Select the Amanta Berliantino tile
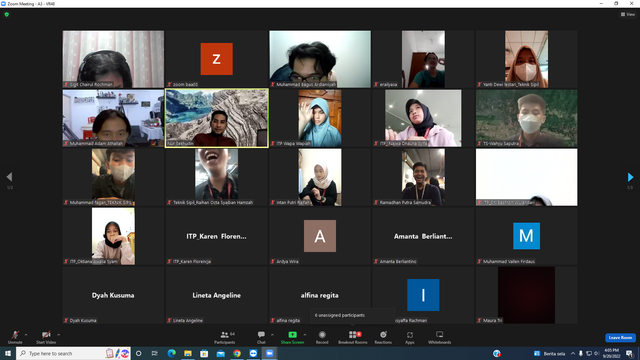The width and height of the screenshot is (640, 360). click(423, 236)
